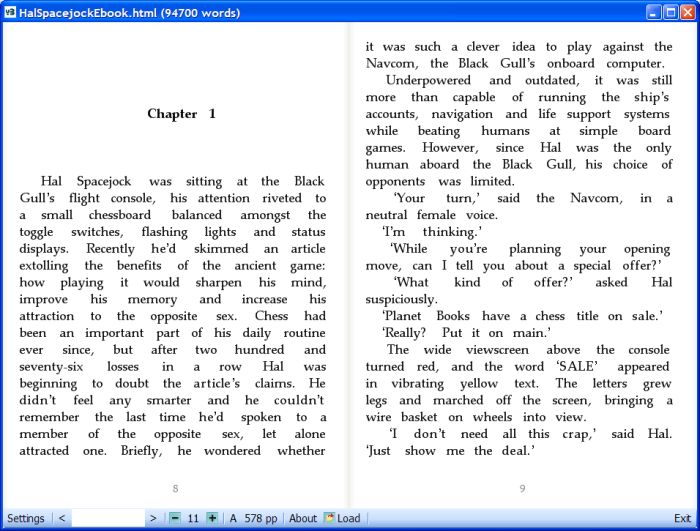The height and width of the screenshot is (531, 700).
Task: Decrease font size with minus button
Action: coord(175,518)
